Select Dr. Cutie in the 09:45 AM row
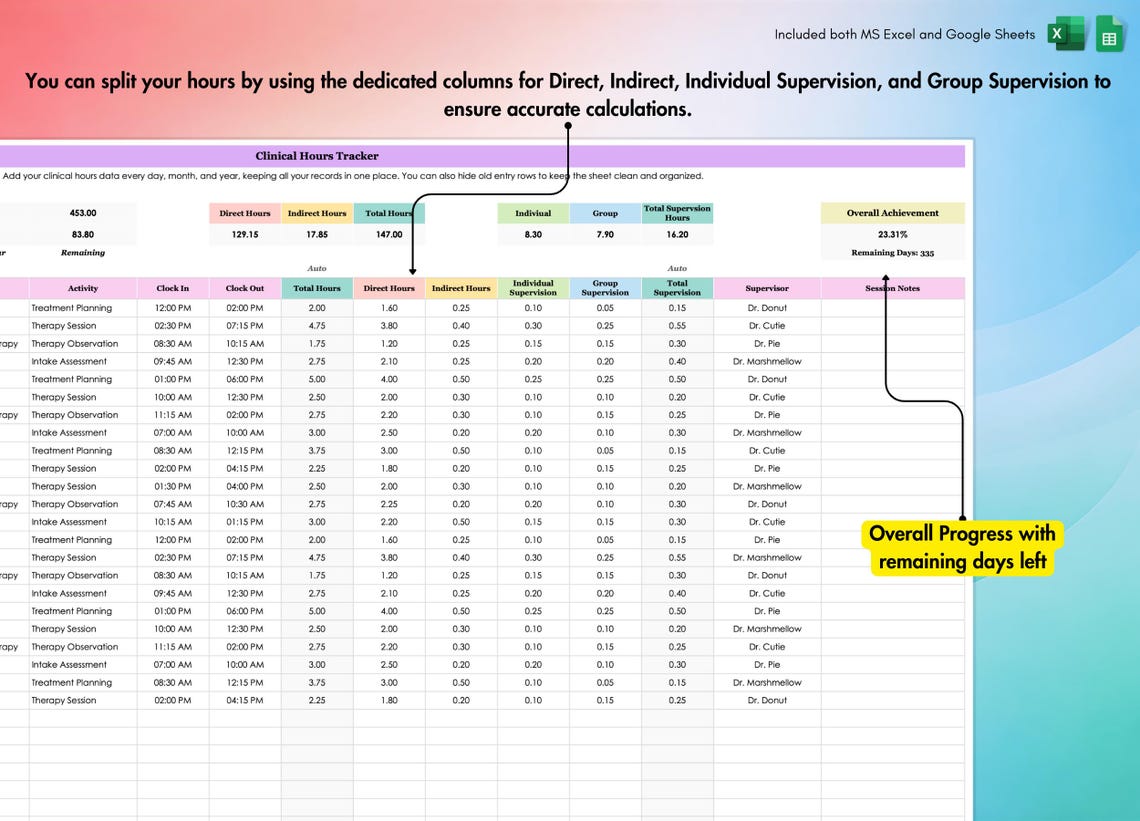The height and width of the screenshot is (821, 1140). 767,593
